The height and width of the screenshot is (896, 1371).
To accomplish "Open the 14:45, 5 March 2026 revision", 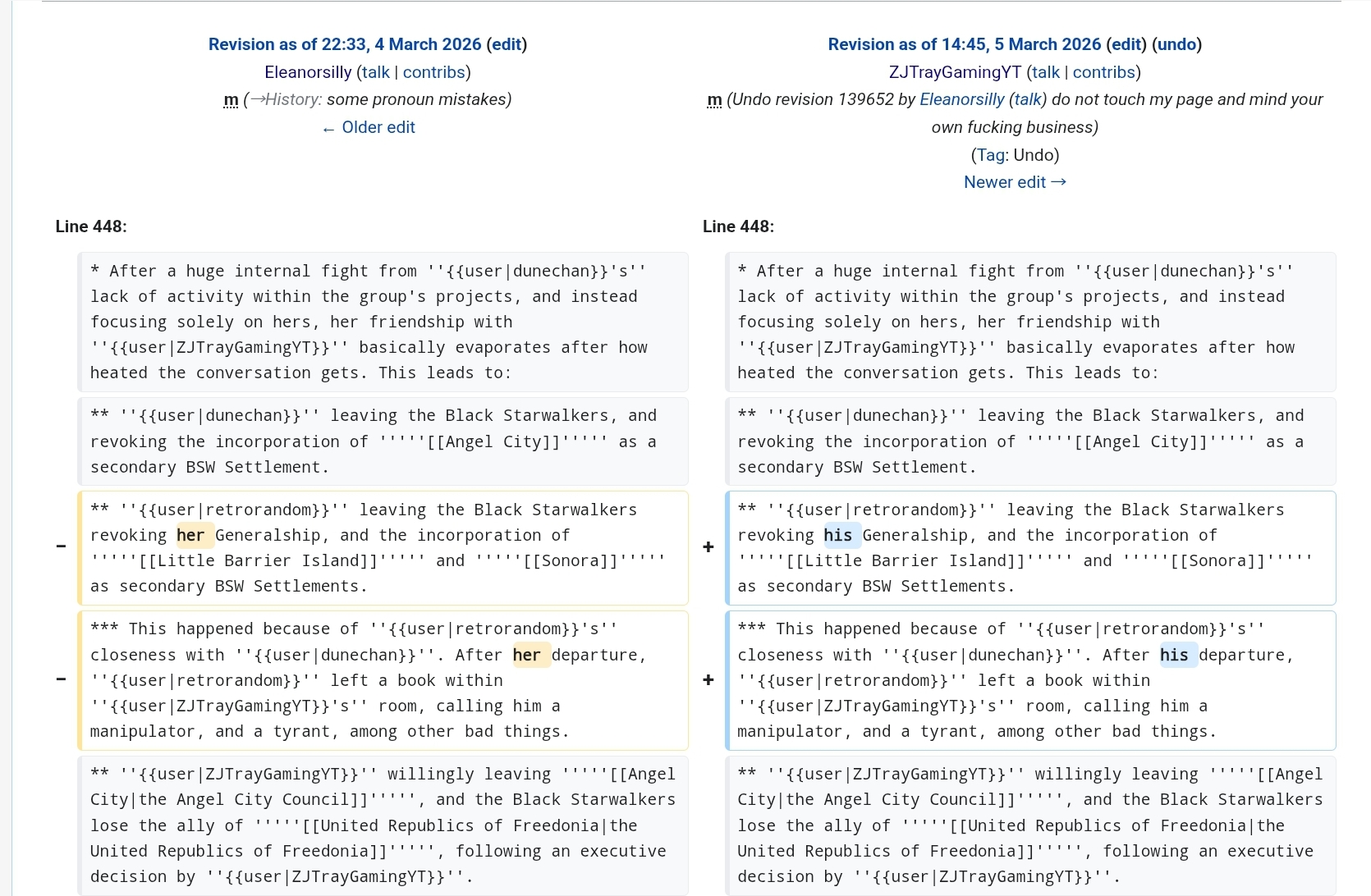I will click(x=964, y=44).
